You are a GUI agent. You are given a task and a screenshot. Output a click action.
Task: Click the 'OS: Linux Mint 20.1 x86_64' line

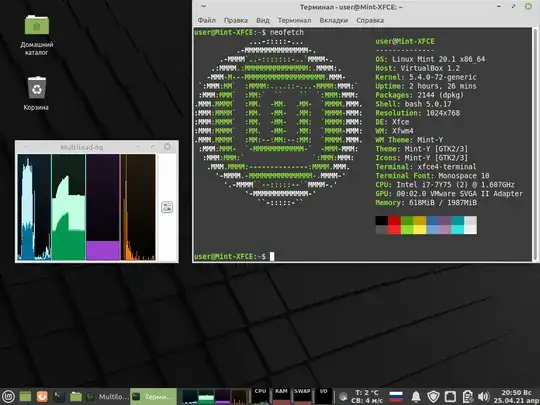click(430, 59)
